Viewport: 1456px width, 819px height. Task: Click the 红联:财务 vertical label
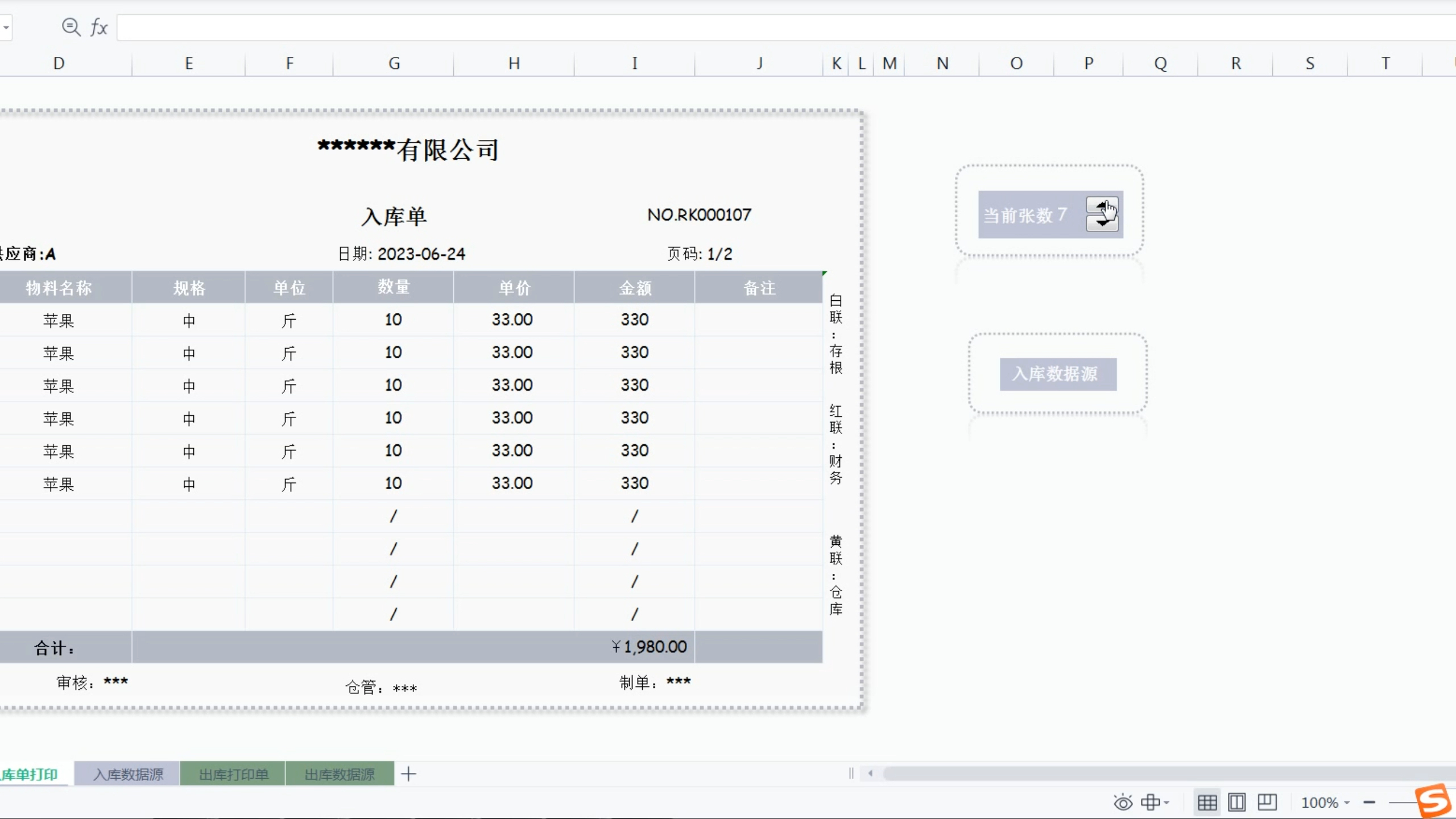pyautogui.click(x=835, y=444)
